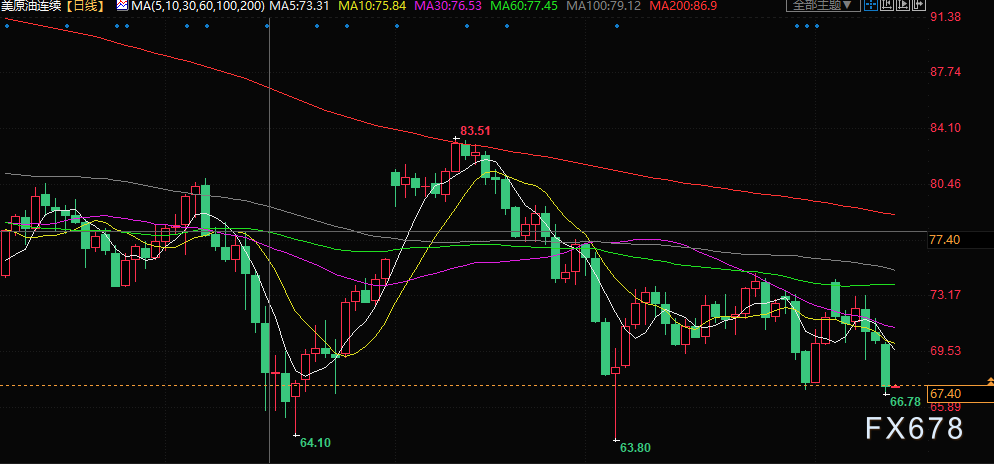Click 73.17 on the price axis
Viewport: 994px width, 464px height.
click(945, 295)
